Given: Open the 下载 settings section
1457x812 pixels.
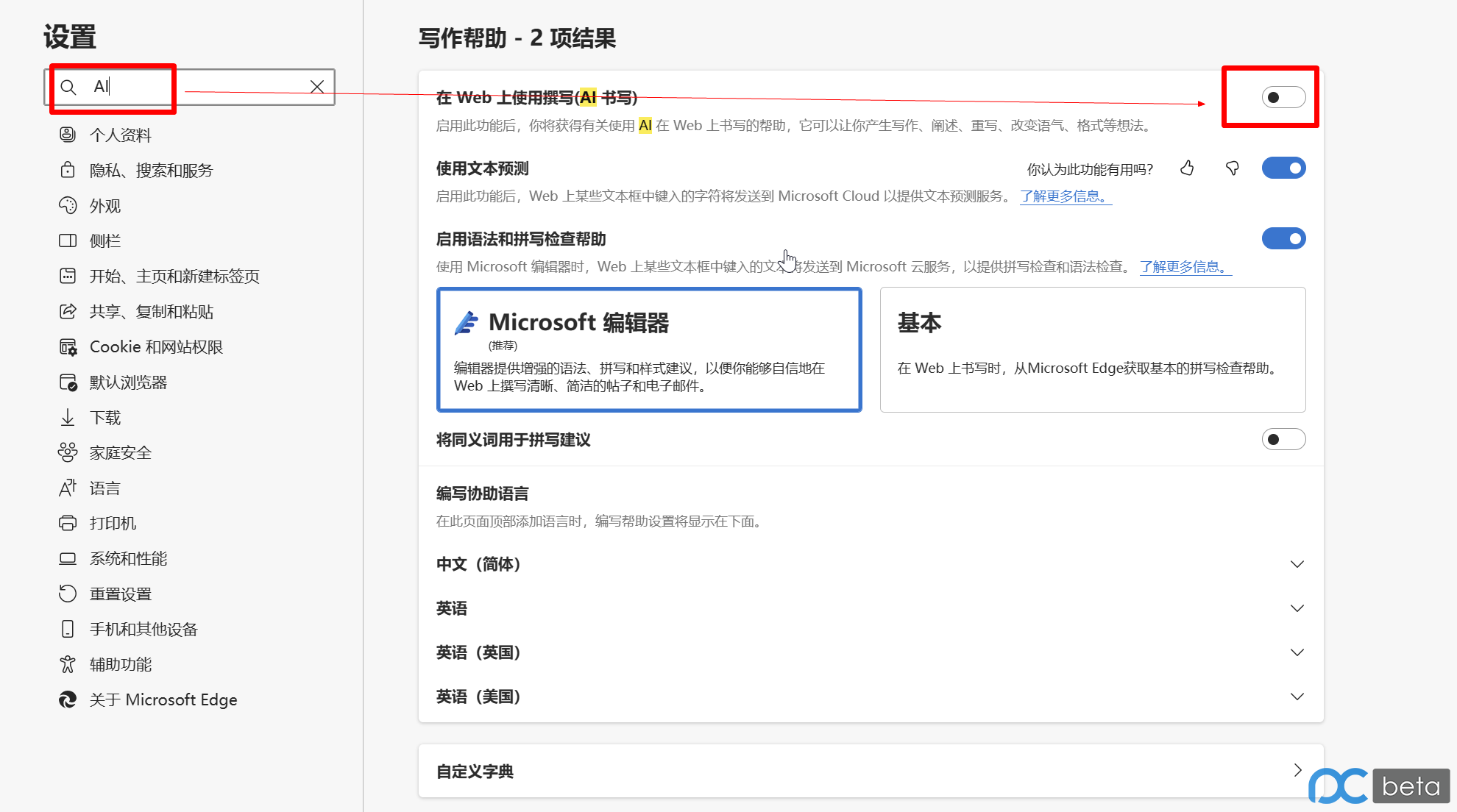Looking at the screenshot, I should (x=105, y=417).
